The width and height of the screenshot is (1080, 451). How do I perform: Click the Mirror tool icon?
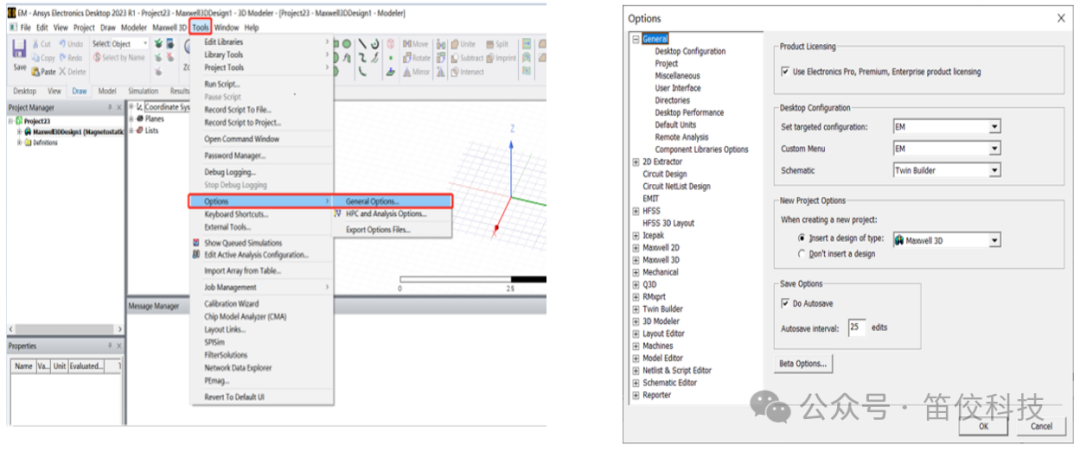pyautogui.click(x=407, y=72)
